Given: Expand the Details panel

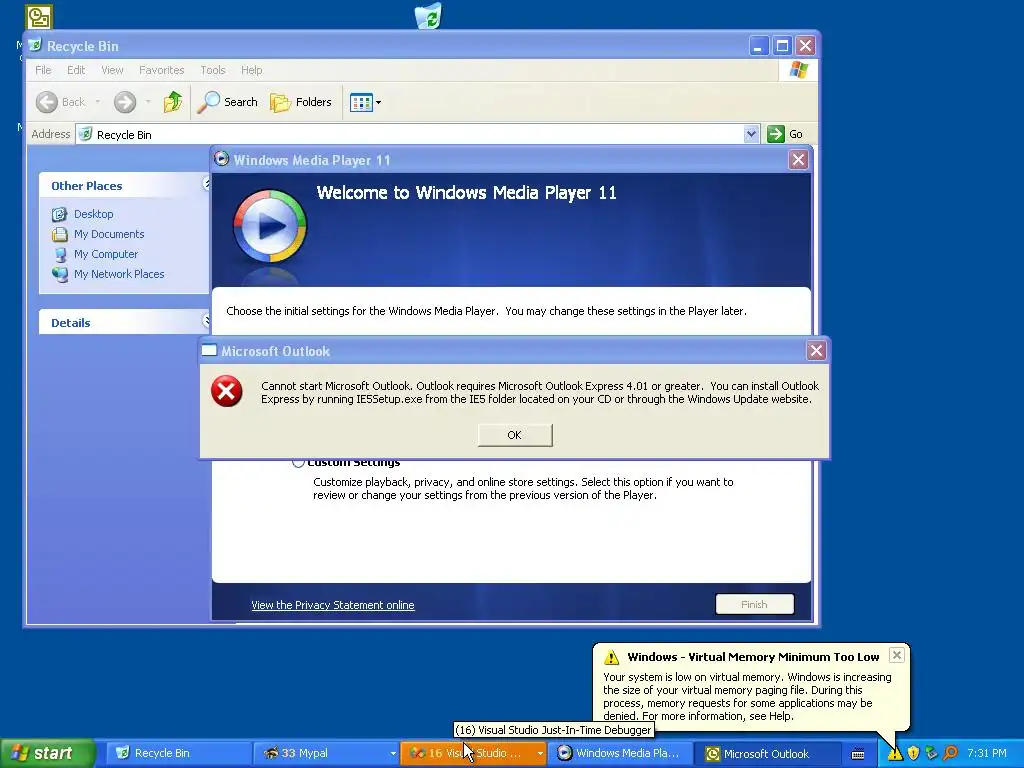Looking at the screenshot, I should [x=206, y=321].
